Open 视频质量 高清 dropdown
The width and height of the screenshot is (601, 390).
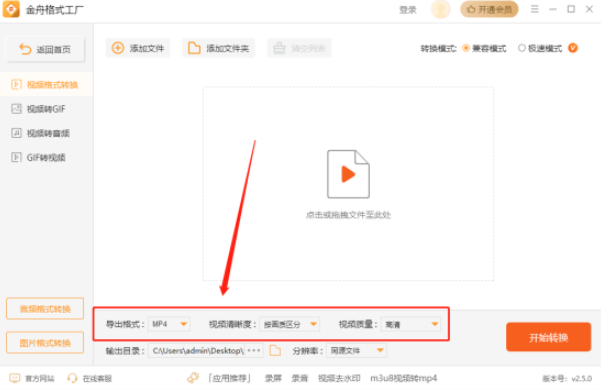pyautogui.click(x=411, y=324)
